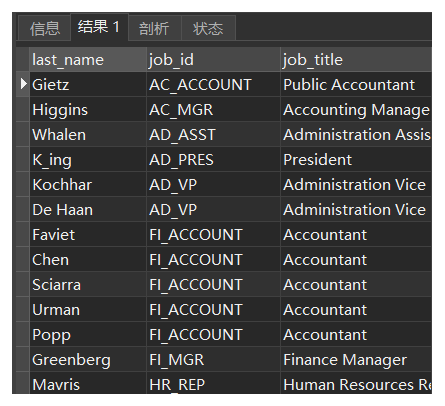Select the 结果 1 tab
This screenshot has width=445, height=406.
99,27
